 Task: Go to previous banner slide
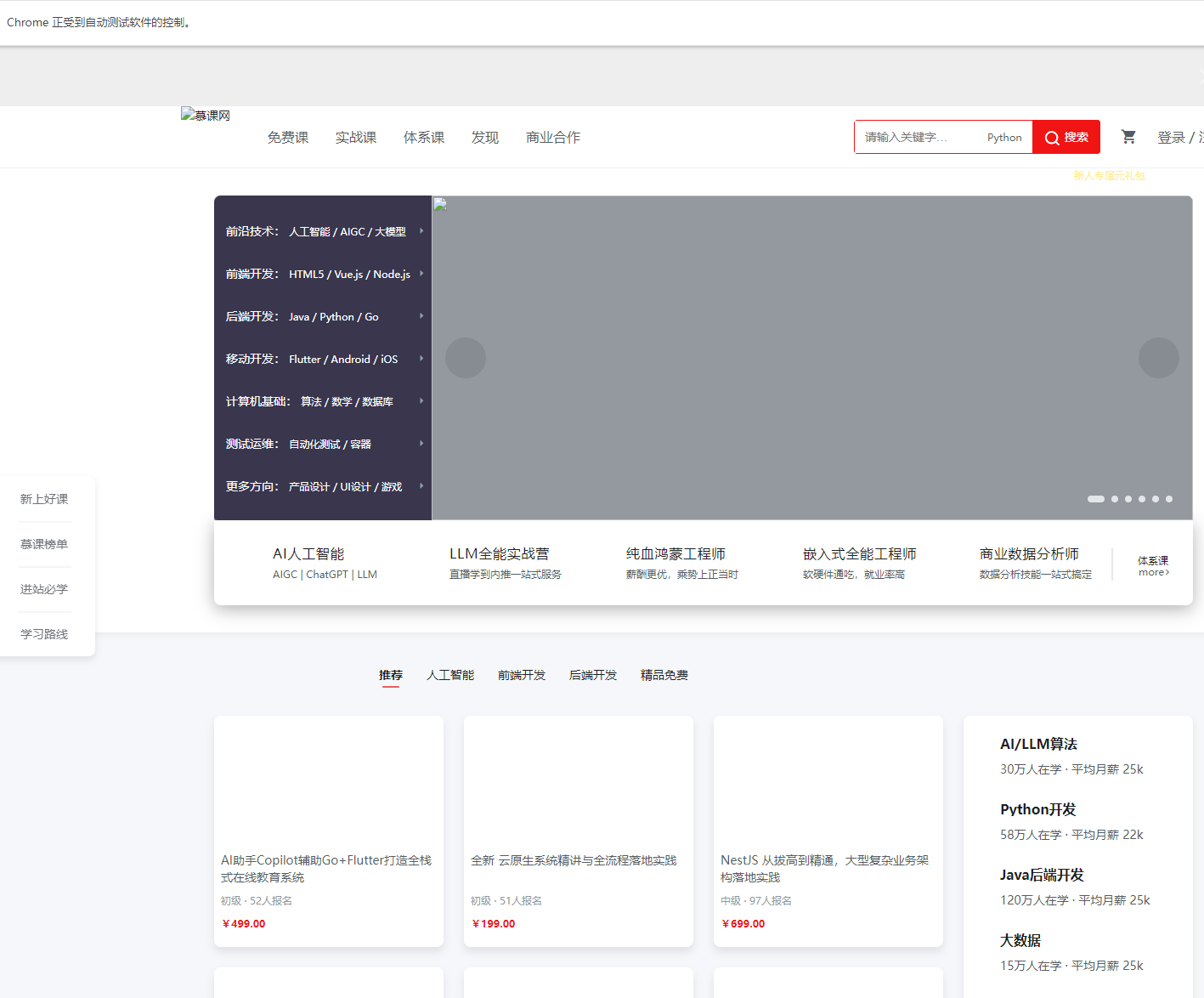point(466,358)
